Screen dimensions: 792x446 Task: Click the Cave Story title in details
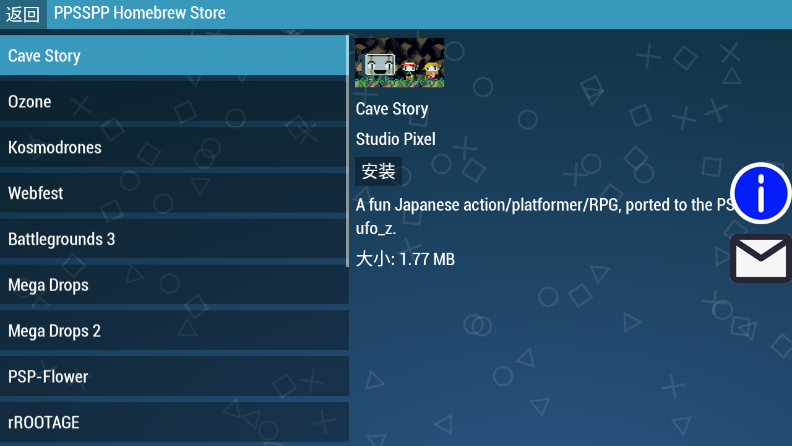392,109
